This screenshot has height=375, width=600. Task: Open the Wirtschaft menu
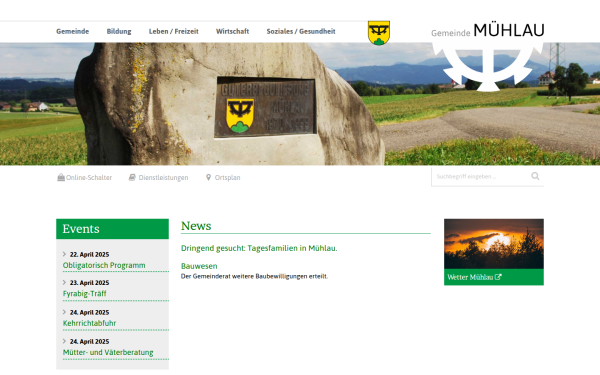pyautogui.click(x=232, y=31)
